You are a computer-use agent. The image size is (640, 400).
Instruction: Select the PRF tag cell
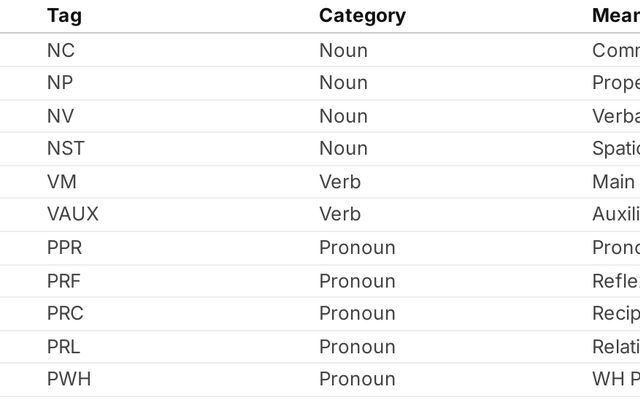(65, 280)
